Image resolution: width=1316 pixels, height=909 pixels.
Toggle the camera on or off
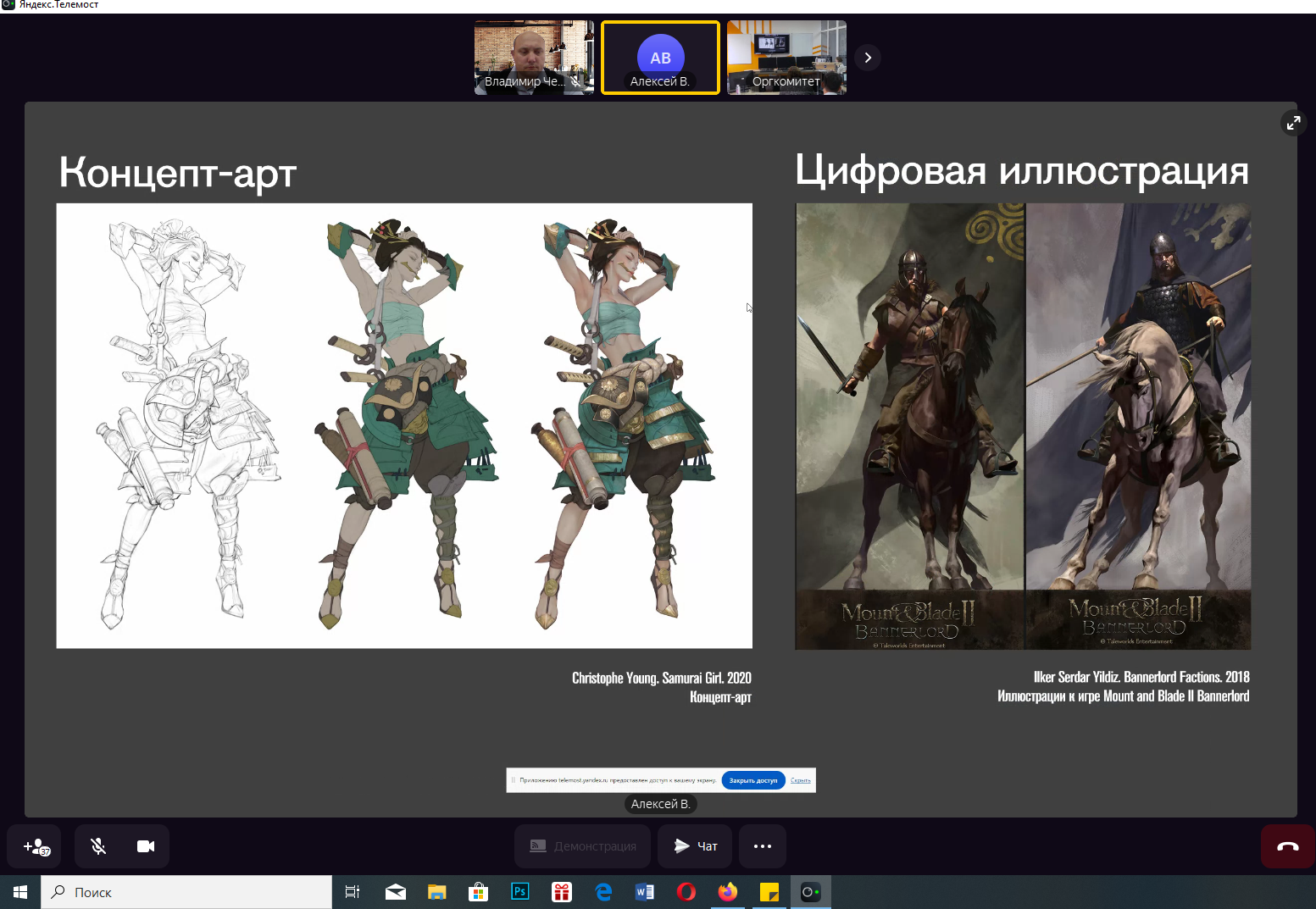click(146, 846)
